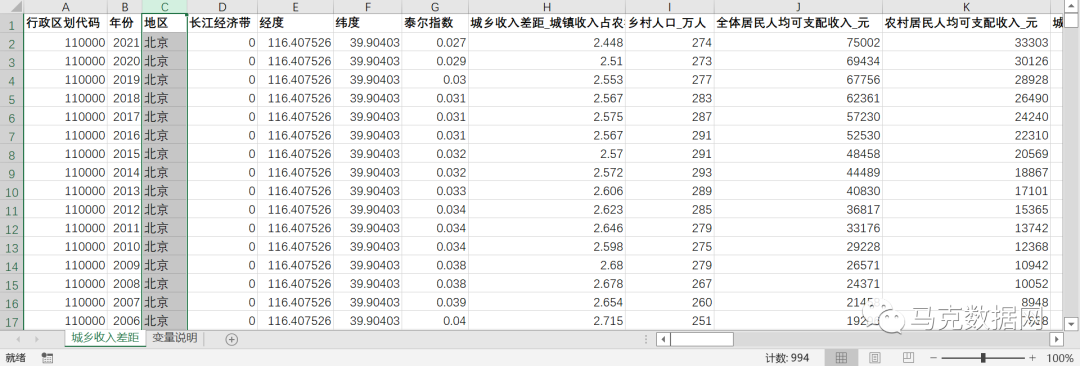This screenshot has width=1080, height=366.
Task: Click the 泰尔指数 header cell
Action: 435,23
